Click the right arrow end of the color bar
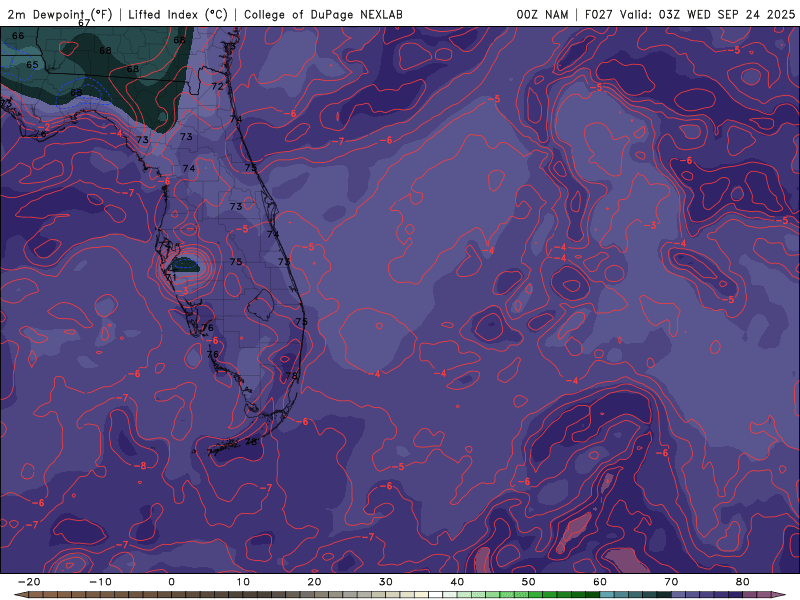 (x=780, y=595)
